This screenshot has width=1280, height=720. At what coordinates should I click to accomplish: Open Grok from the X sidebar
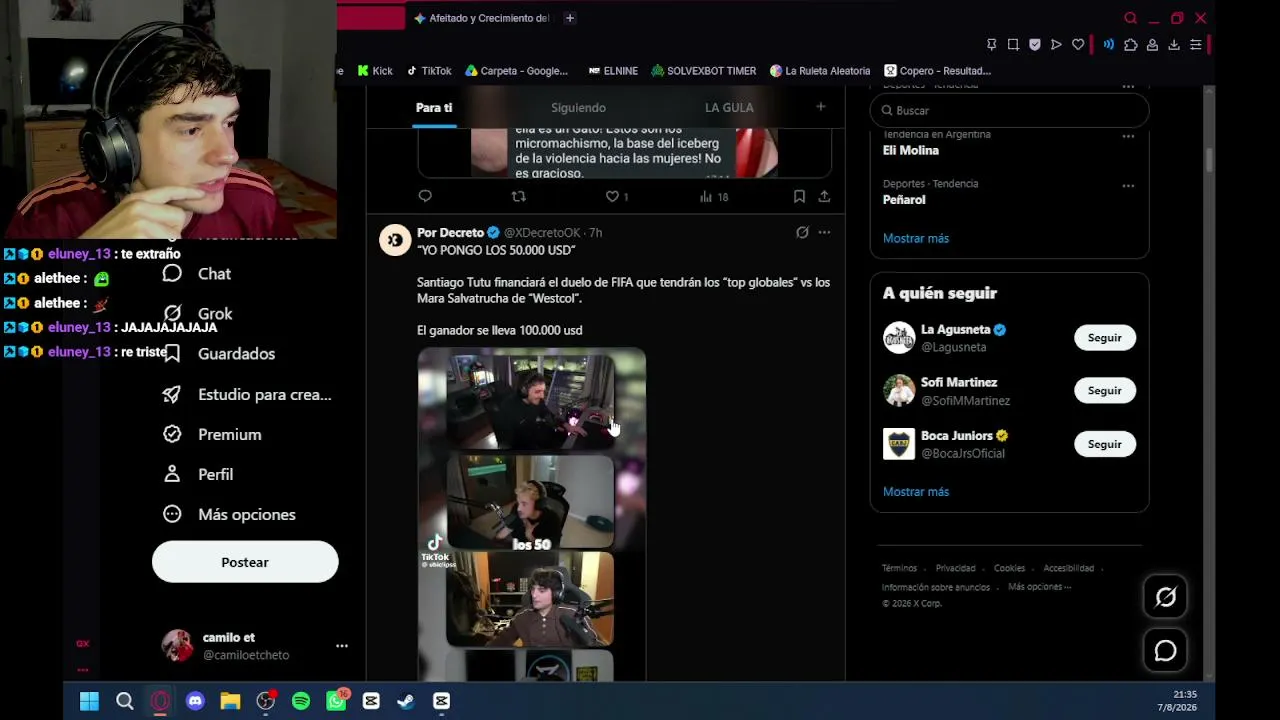click(x=197, y=314)
